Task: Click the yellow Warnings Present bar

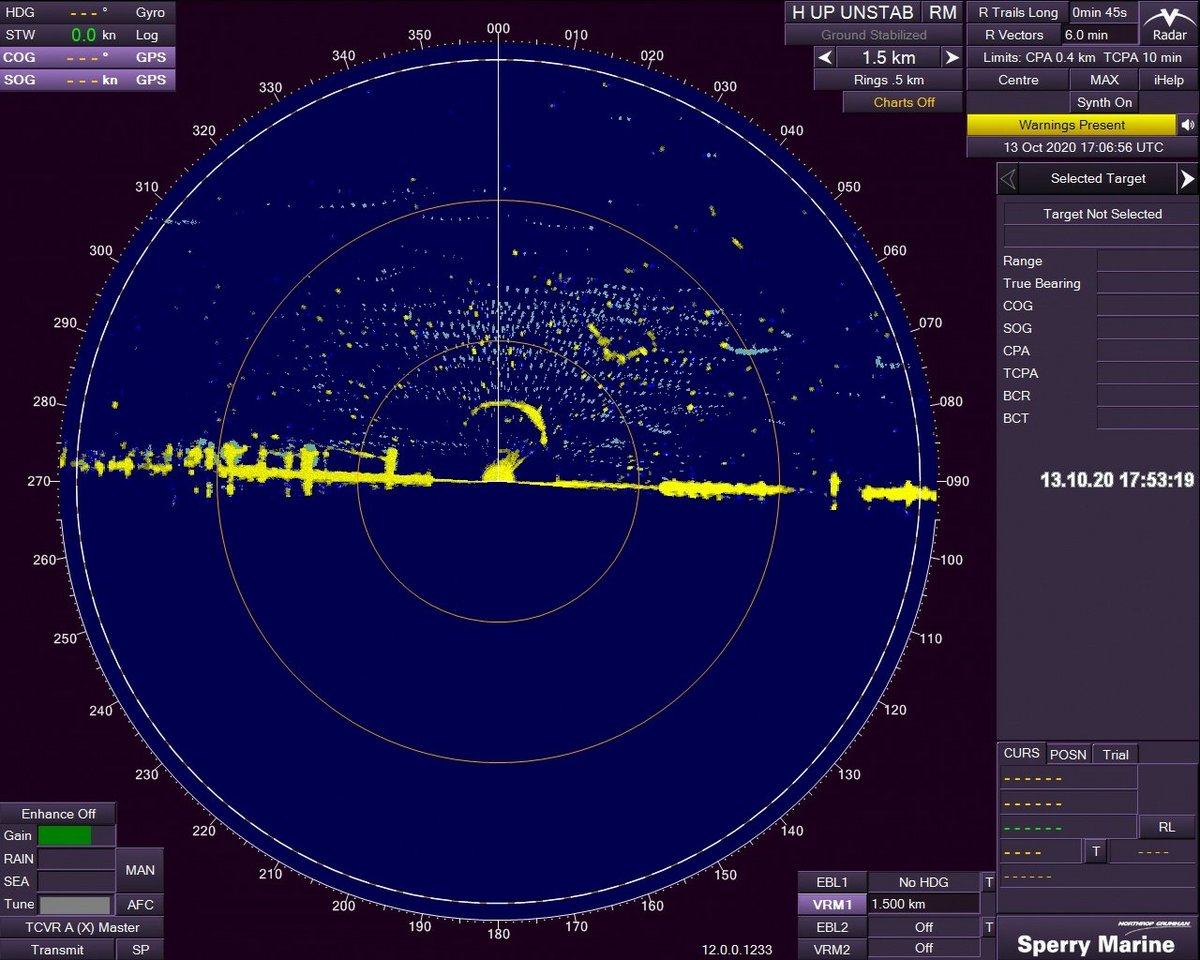Action: (1071, 125)
